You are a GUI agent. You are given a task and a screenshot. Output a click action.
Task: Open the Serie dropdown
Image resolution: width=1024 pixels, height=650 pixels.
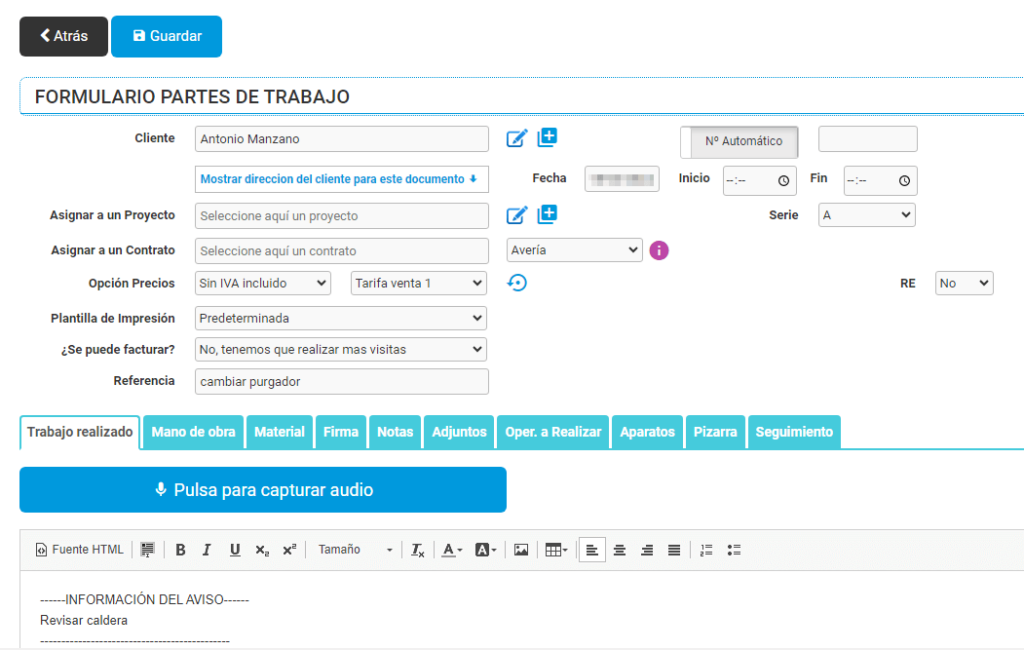pyautogui.click(x=866, y=215)
